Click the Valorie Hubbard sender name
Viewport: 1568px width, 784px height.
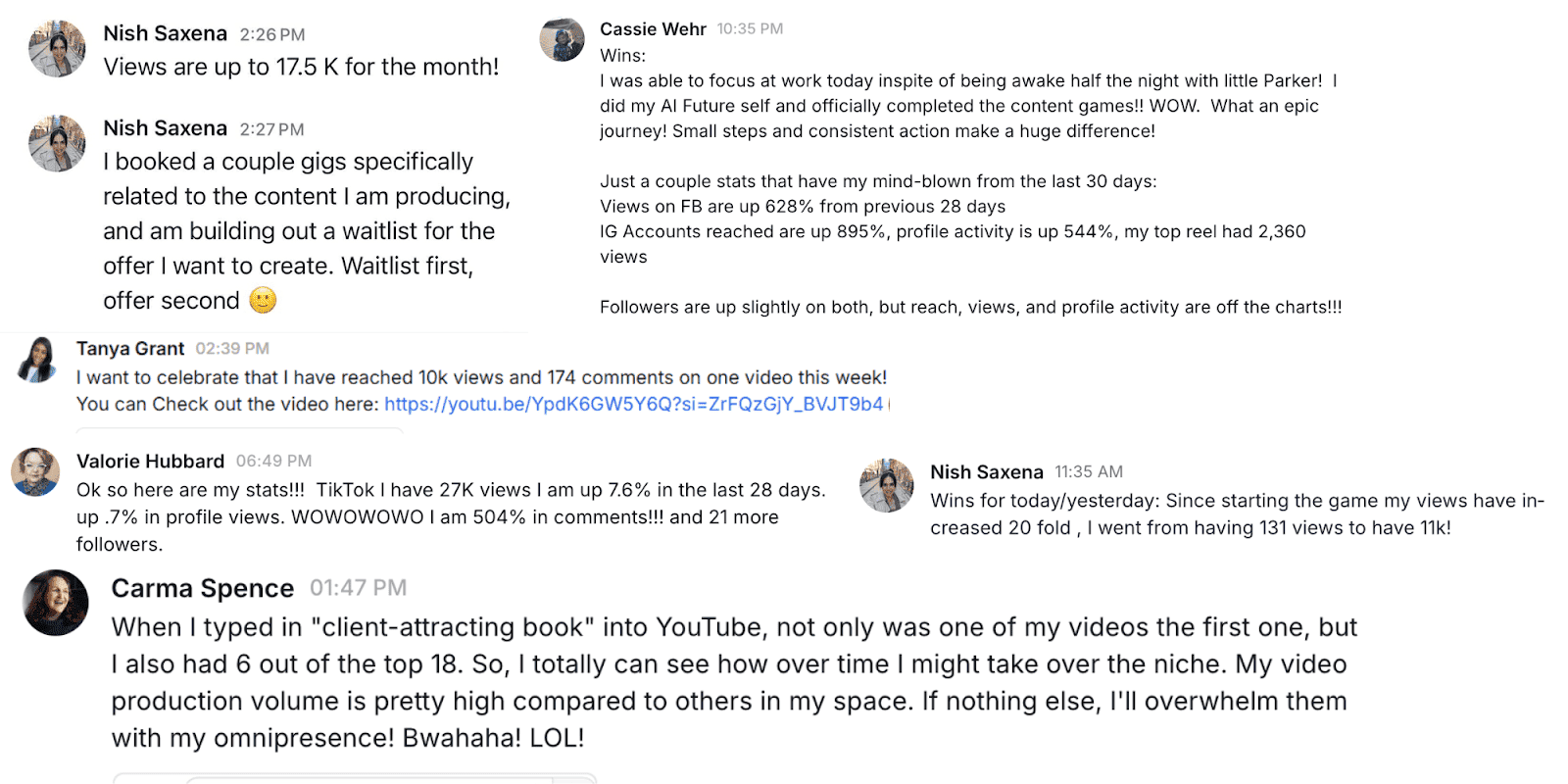pos(150,462)
